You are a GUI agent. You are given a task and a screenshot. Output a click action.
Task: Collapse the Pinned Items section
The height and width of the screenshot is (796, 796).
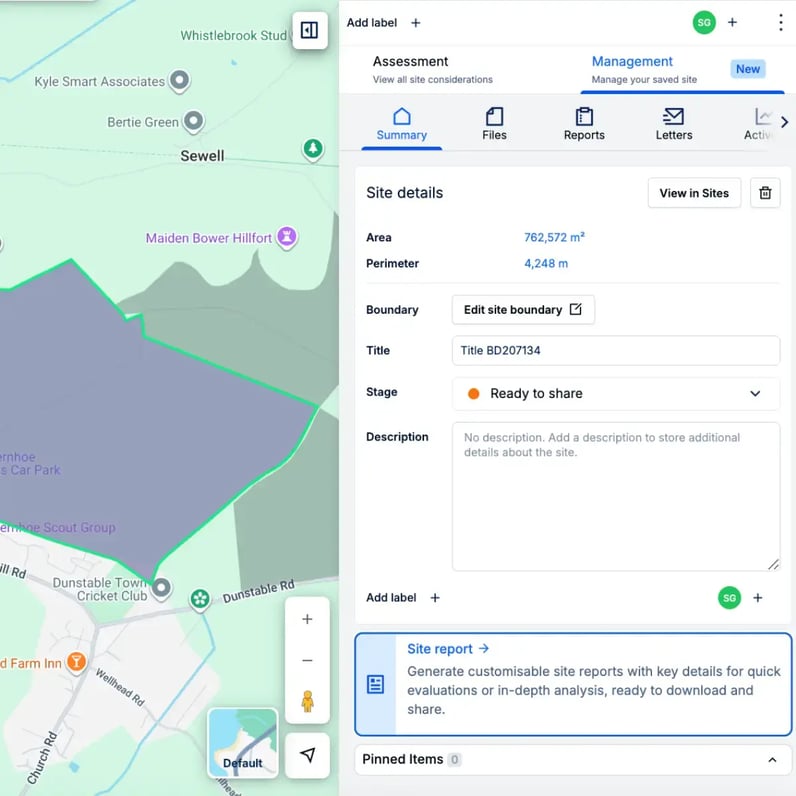(x=772, y=760)
